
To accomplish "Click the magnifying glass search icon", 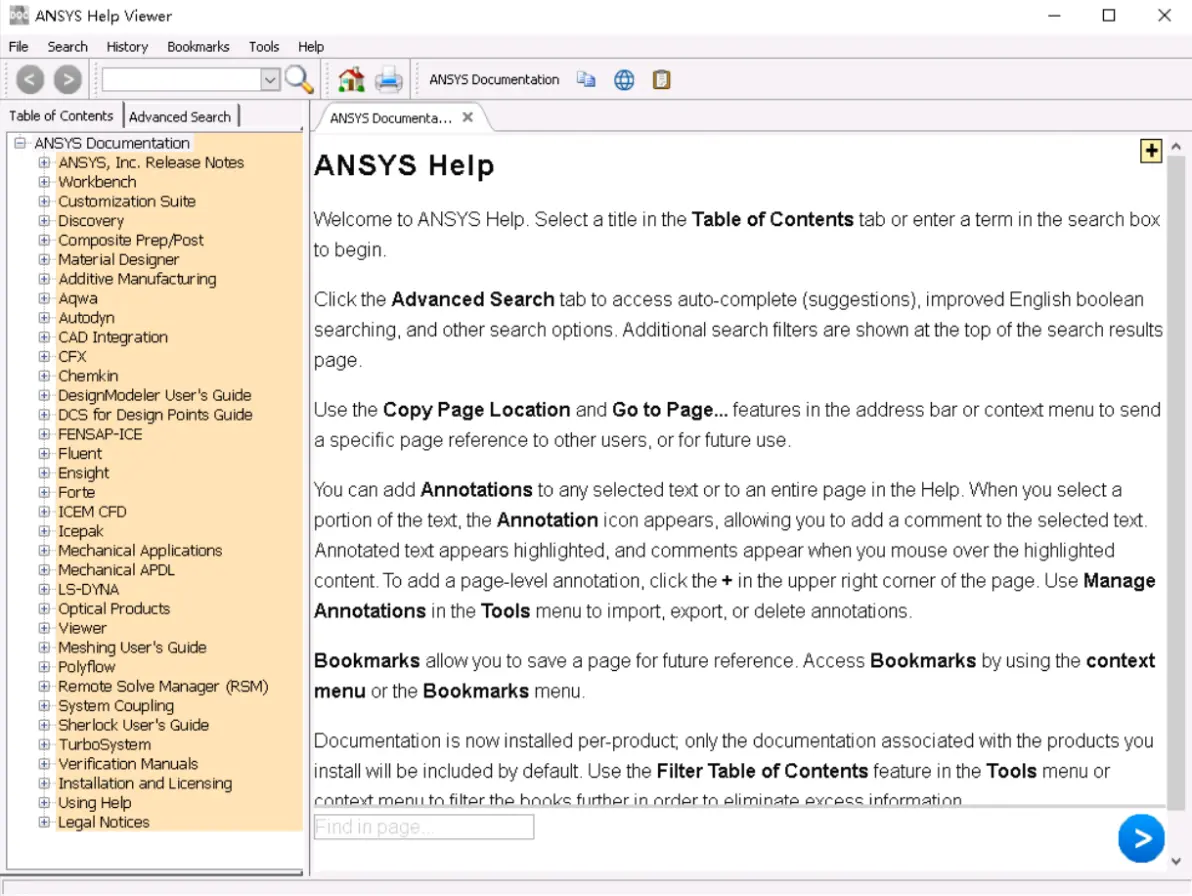I will [299, 79].
